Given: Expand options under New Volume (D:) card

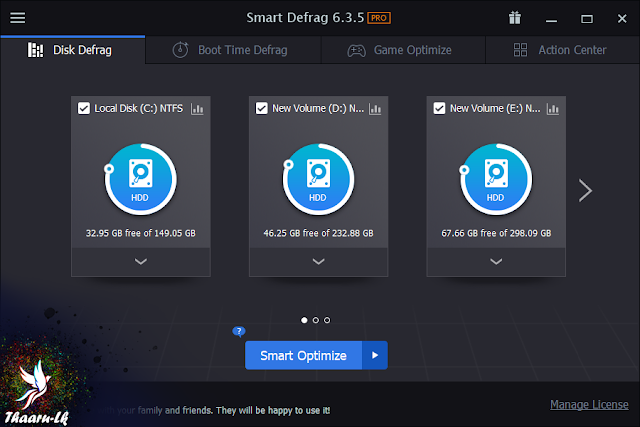Looking at the screenshot, I should [318, 262].
